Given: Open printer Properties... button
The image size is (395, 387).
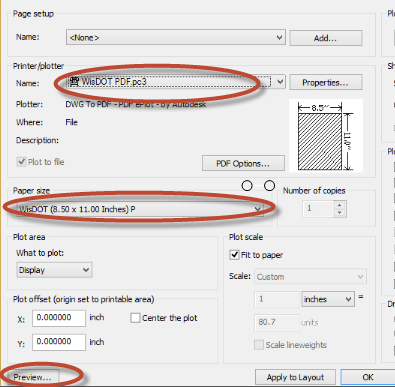Looking at the screenshot, I should pos(326,82).
